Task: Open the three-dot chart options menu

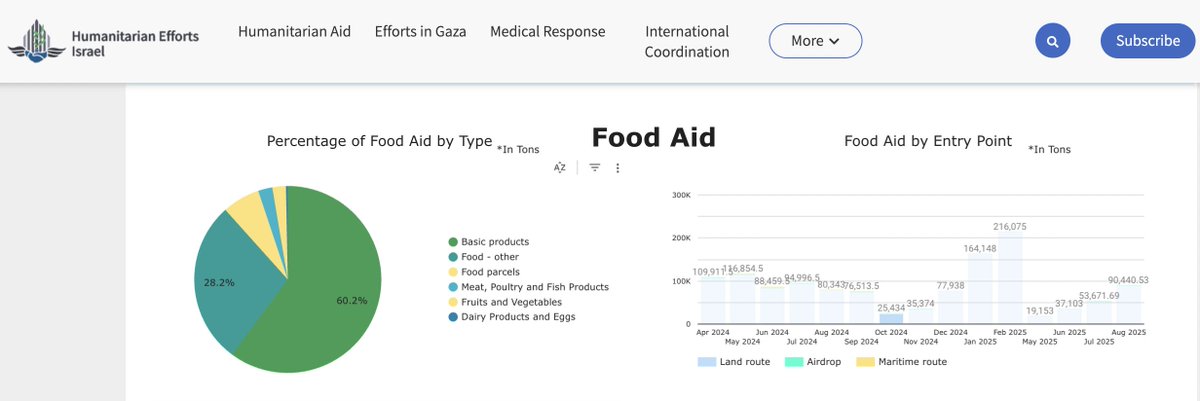Action: [618, 168]
